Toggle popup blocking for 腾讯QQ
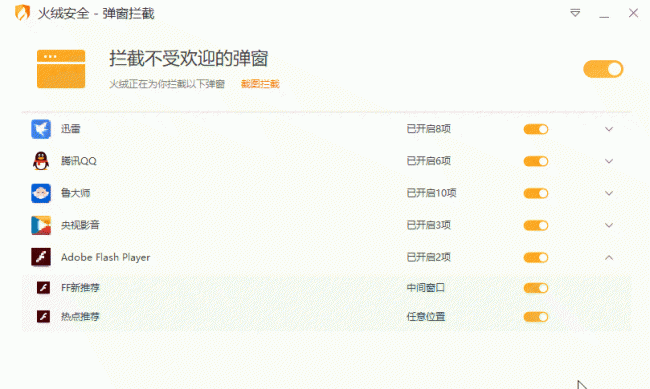650x389 pixels. click(536, 161)
